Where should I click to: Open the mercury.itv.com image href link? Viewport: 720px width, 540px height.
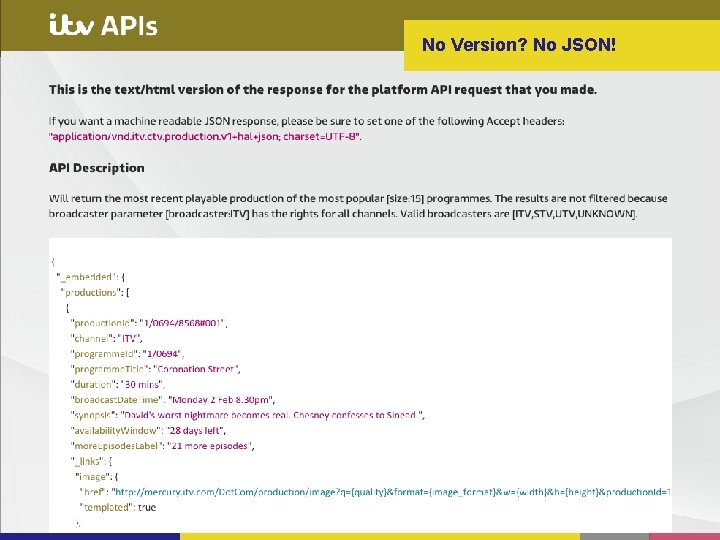392,492
